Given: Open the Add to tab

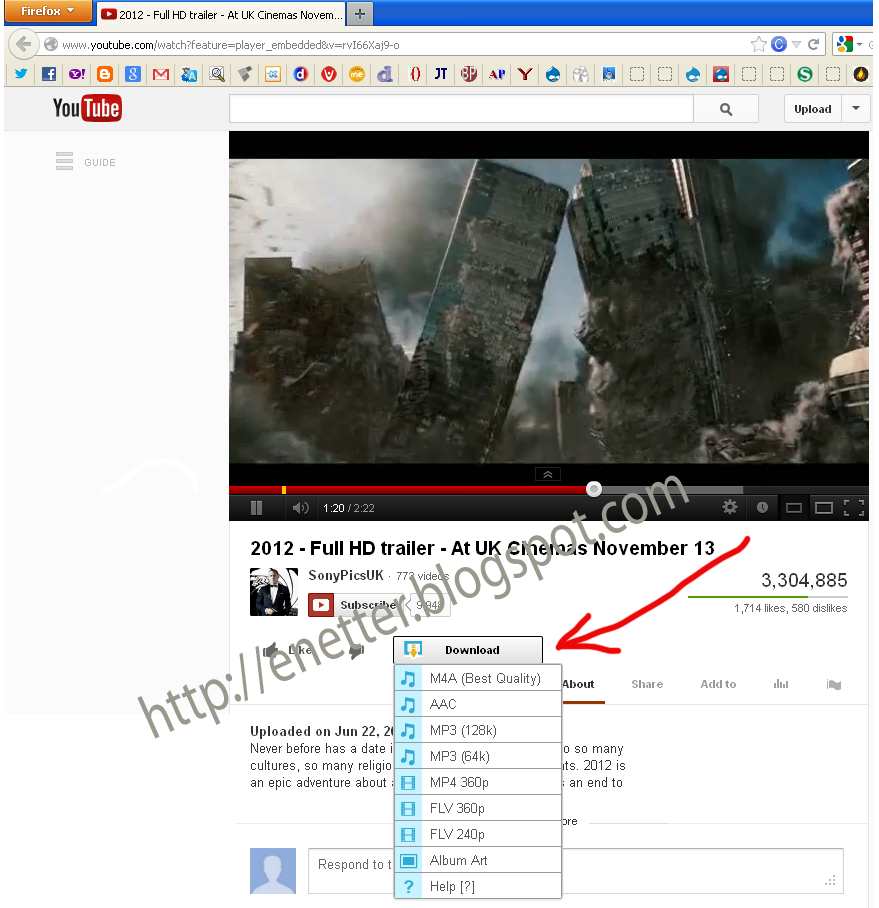Looking at the screenshot, I should point(718,684).
